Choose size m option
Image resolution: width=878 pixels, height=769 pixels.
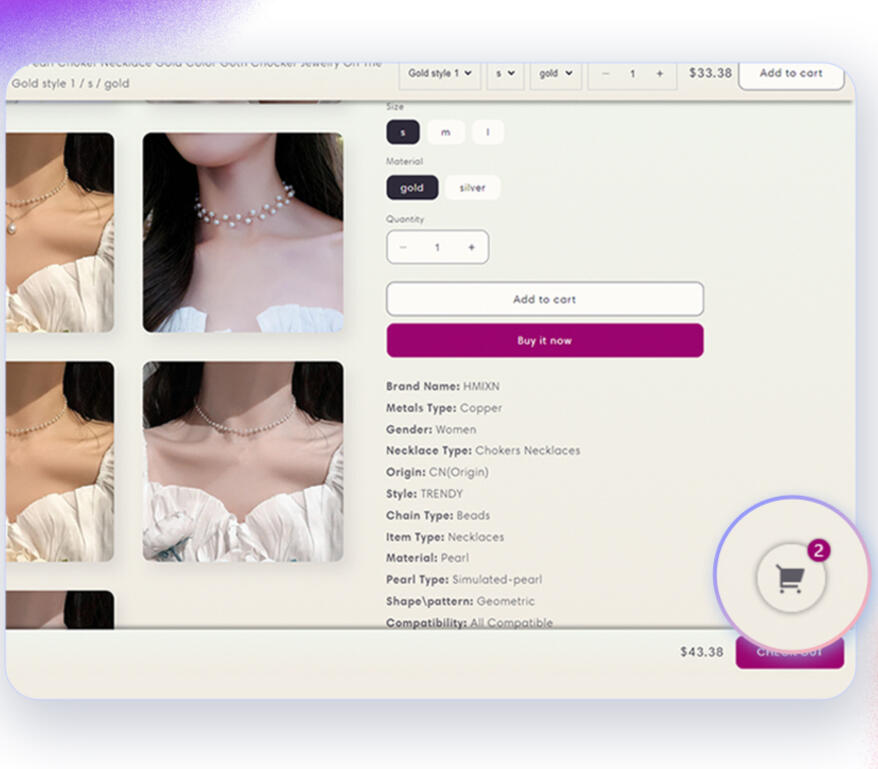pyautogui.click(x=445, y=132)
